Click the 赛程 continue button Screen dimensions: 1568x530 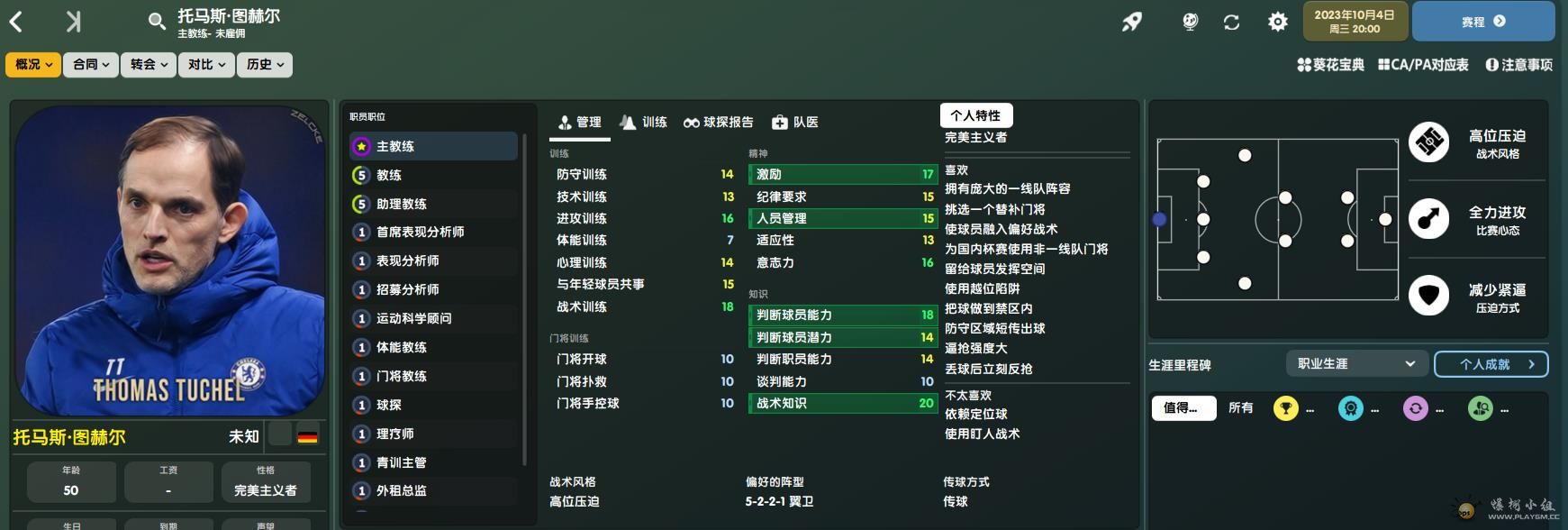click(1483, 22)
